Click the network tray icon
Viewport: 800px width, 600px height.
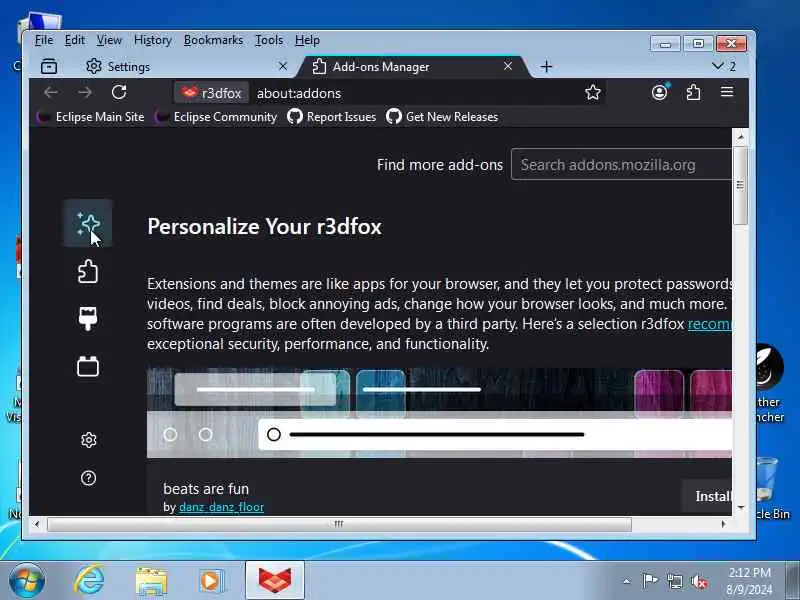pyautogui.click(x=674, y=581)
